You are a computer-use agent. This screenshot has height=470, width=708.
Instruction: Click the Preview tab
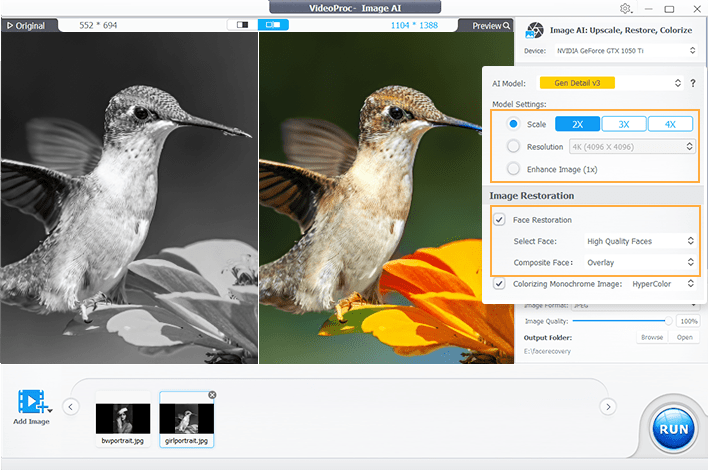pos(491,25)
